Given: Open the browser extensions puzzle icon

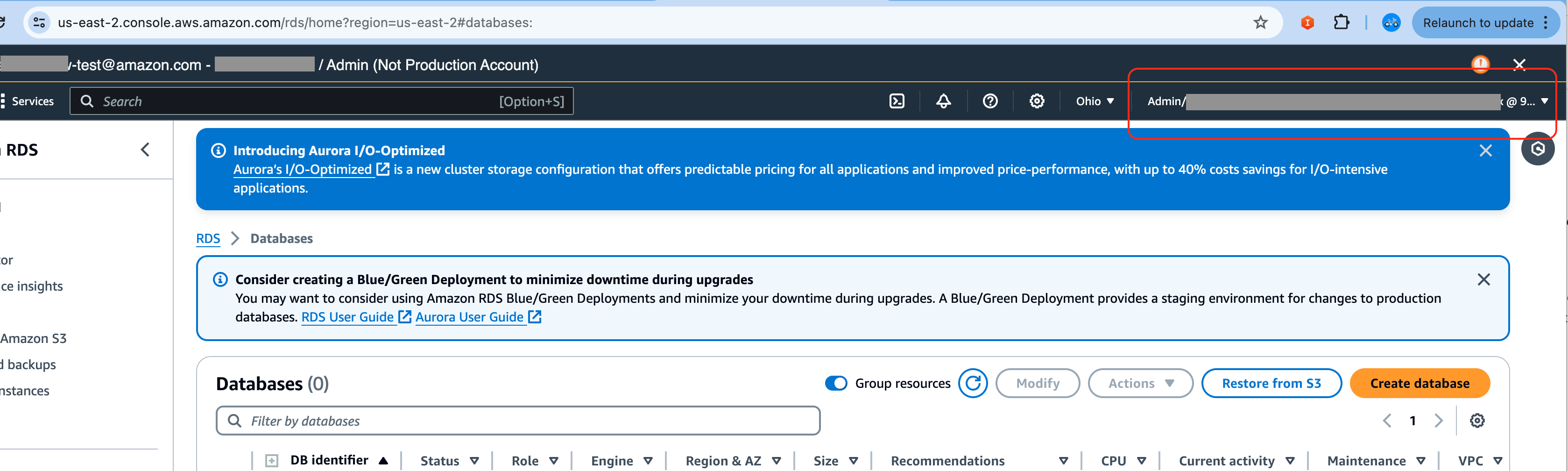Looking at the screenshot, I should tap(1341, 22).
